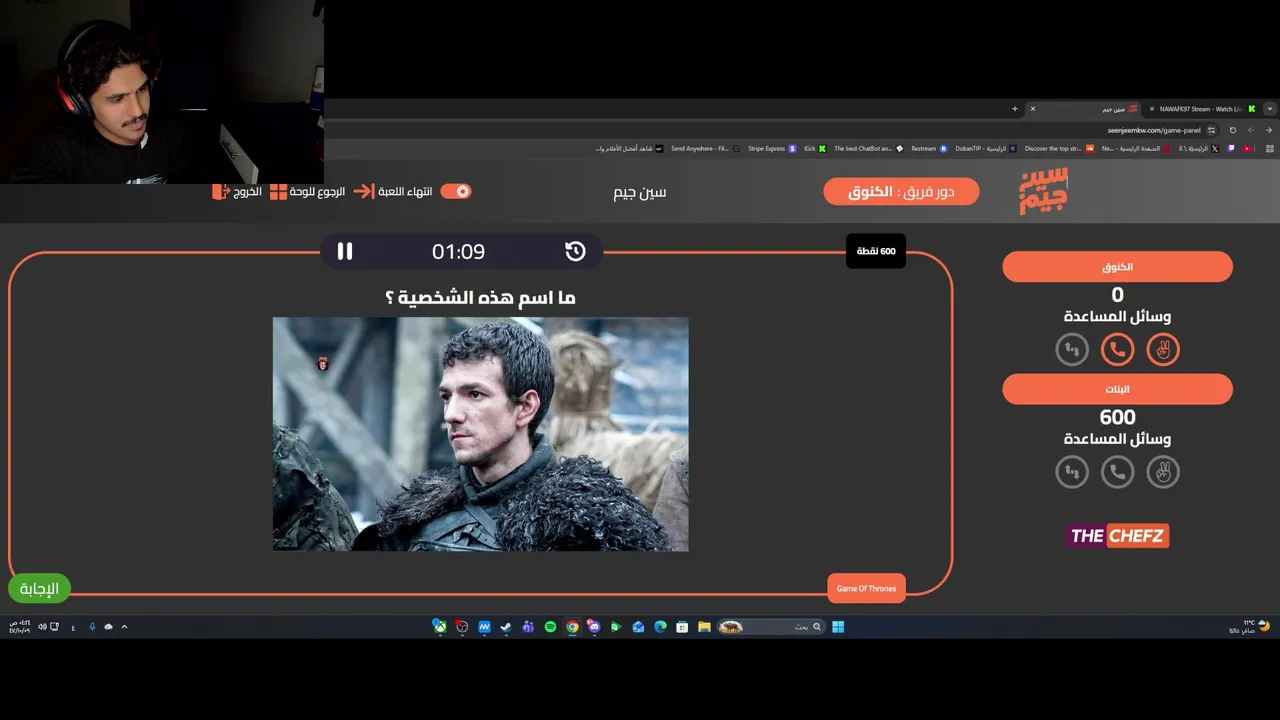Open Google Chrome from taskbar
The width and height of the screenshot is (1280, 720).
click(572, 627)
